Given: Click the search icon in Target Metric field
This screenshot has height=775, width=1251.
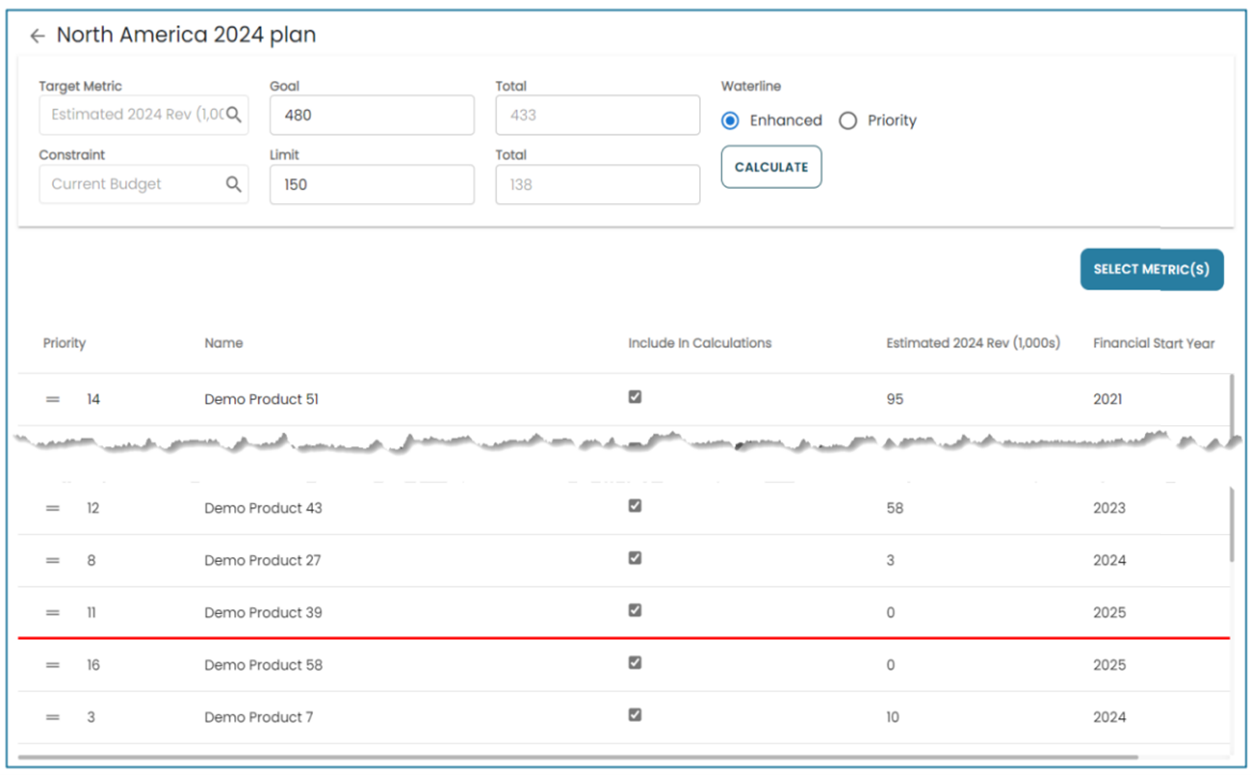Looking at the screenshot, I should pos(233,115).
